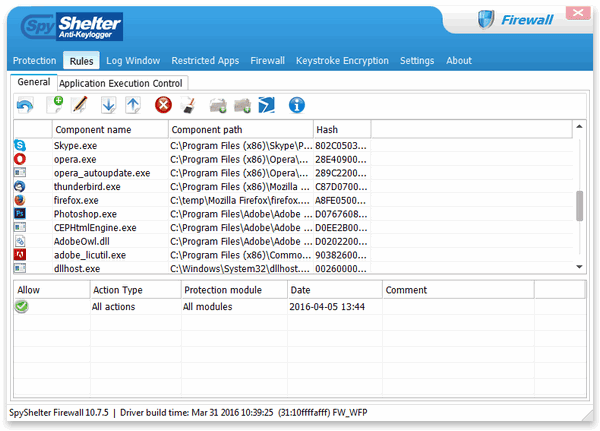Click the dllhost.exe row icon
Image resolution: width=600 pixels, height=431 pixels.
tap(20, 268)
